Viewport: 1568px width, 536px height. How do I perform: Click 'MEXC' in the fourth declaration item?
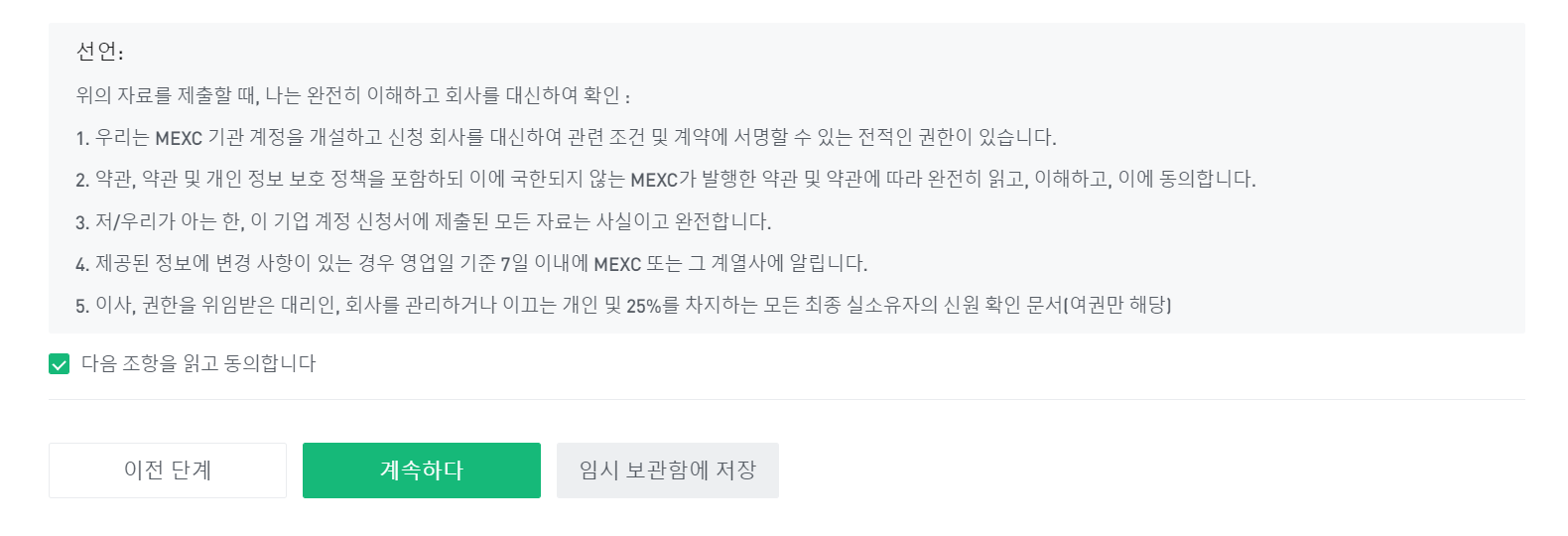click(617, 265)
